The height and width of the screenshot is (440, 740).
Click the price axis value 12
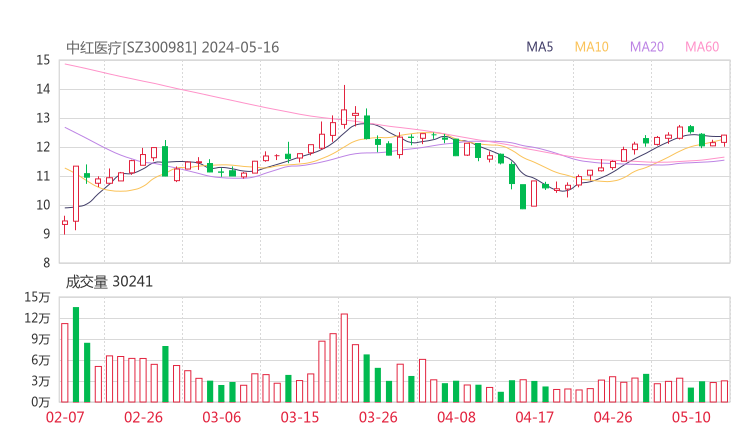tap(43, 147)
